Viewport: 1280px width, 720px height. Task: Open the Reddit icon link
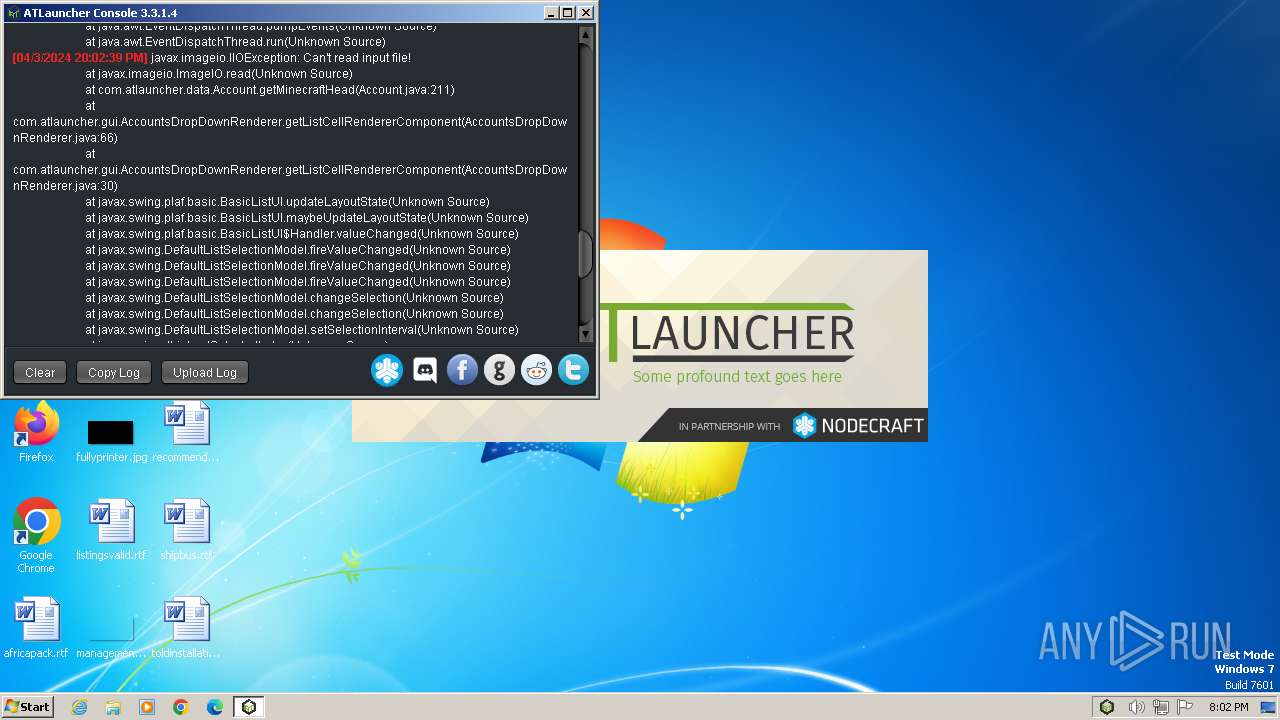point(536,371)
